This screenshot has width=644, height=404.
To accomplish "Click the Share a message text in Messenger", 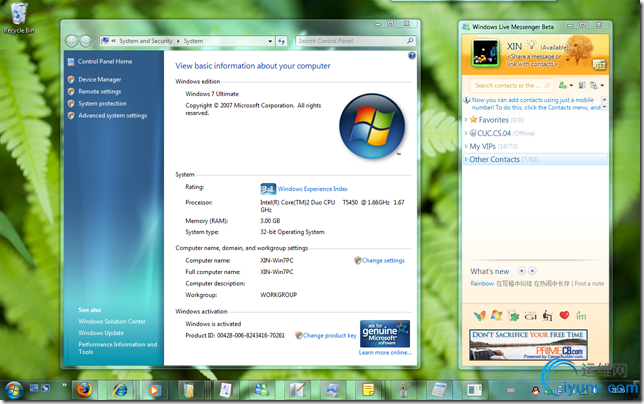I will (534, 60).
